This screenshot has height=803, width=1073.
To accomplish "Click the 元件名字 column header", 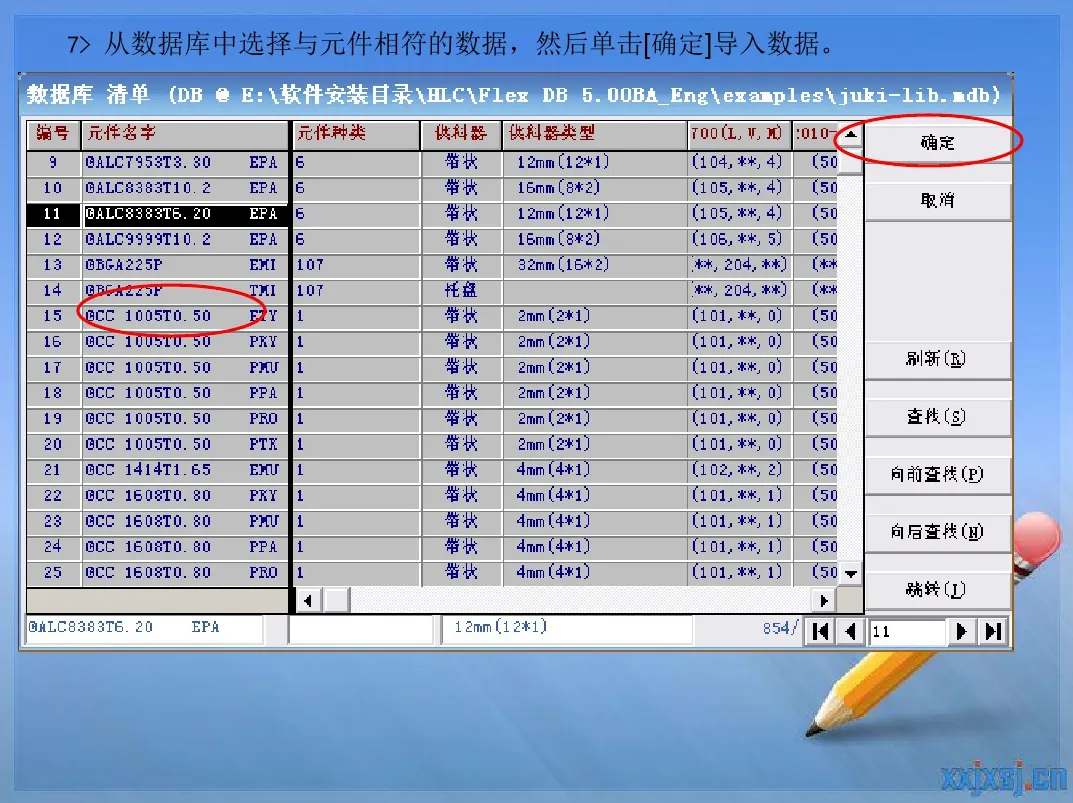I will tap(185, 134).
